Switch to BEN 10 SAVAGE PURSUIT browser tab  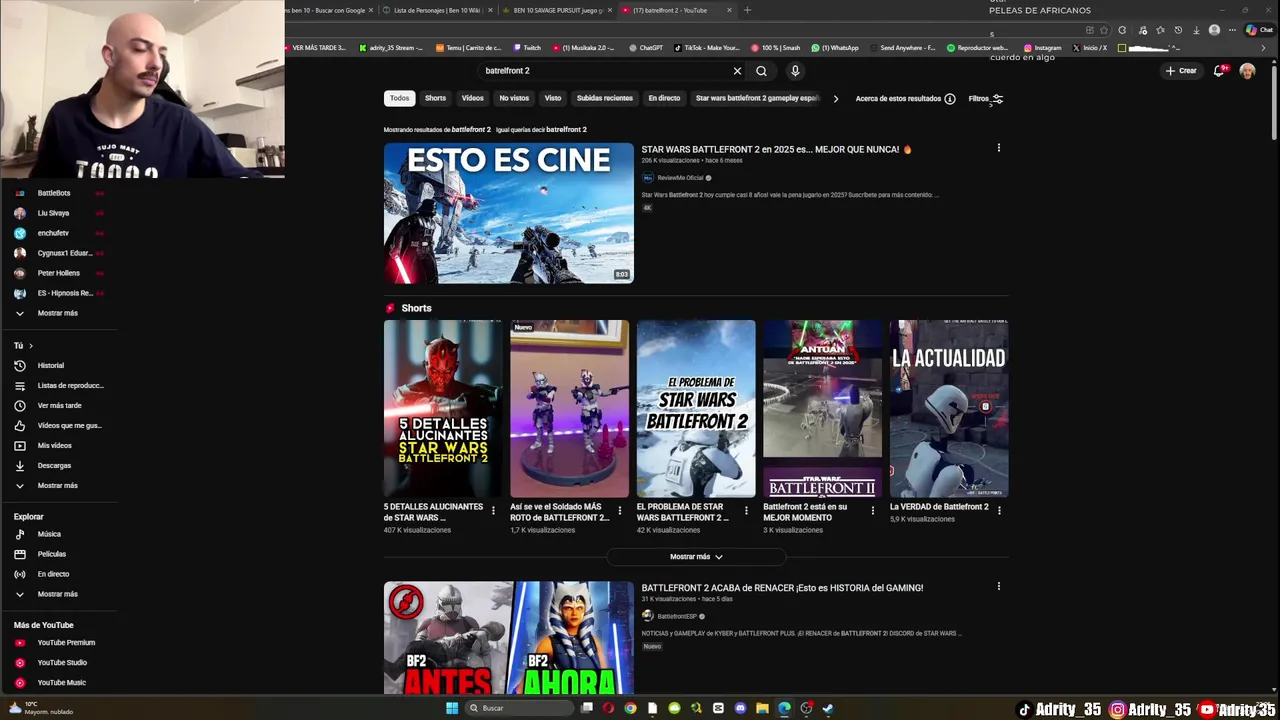click(x=556, y=10)
